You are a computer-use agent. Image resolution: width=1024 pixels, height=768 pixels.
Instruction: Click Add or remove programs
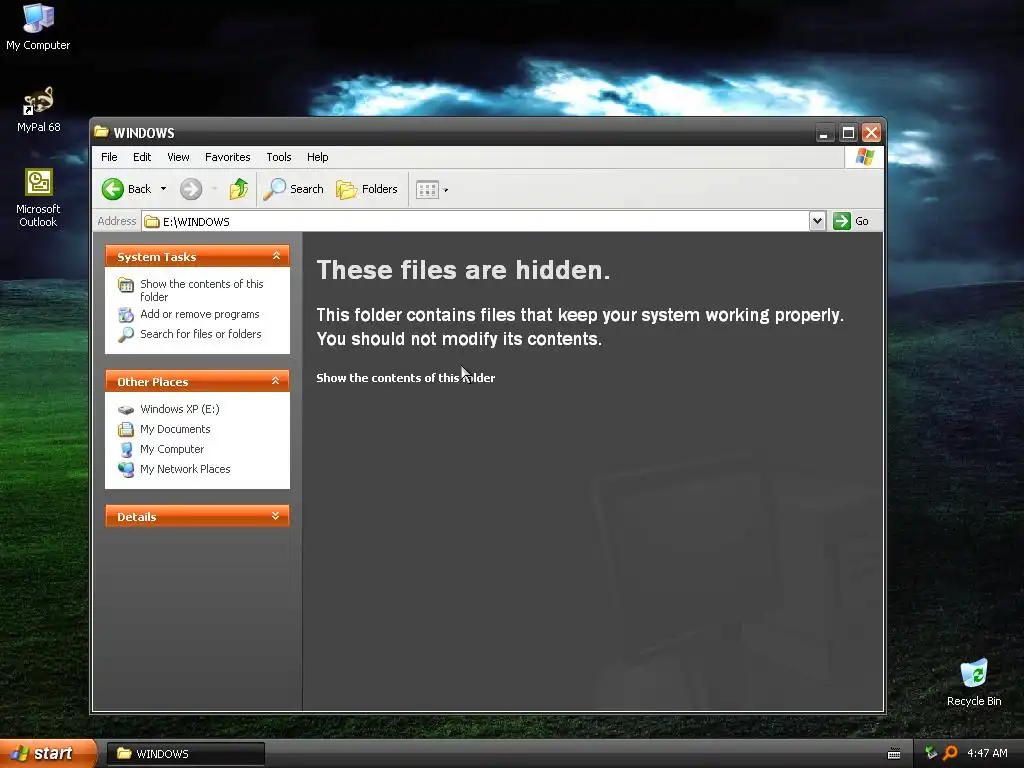(199, 314)
